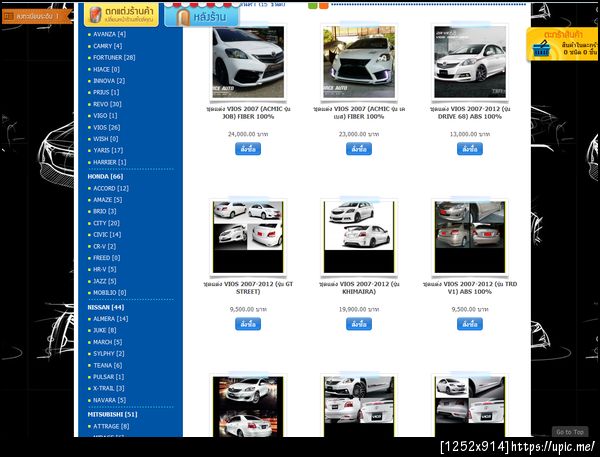Click the 19,900.00 บาท price
The image size is (600, 457).
click(359, 309)
